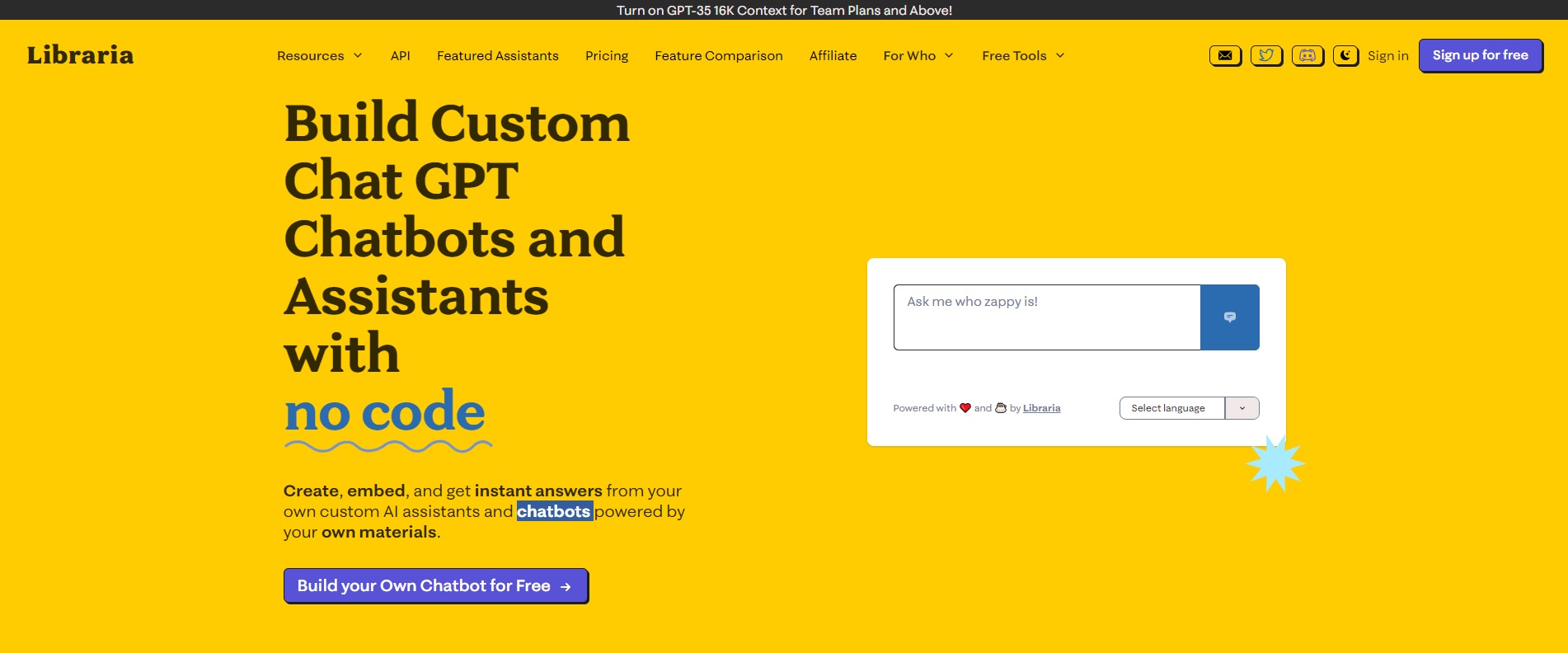Toggle dark mode moon icon
The height and width of the screenshot is (653, 1568).
click(x=1345, y=56)
